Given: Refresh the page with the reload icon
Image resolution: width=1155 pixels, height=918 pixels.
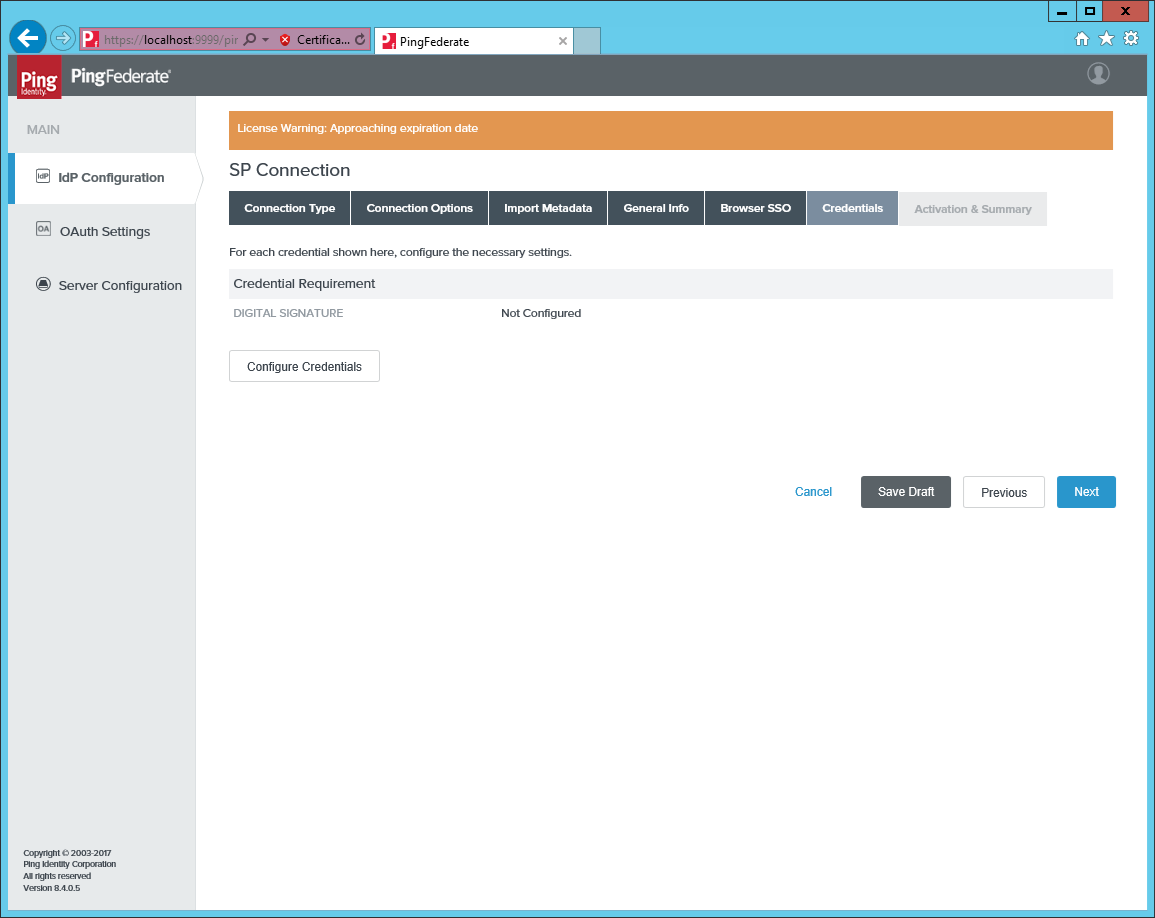Looking at the screenshot, I should pos(360,40).
